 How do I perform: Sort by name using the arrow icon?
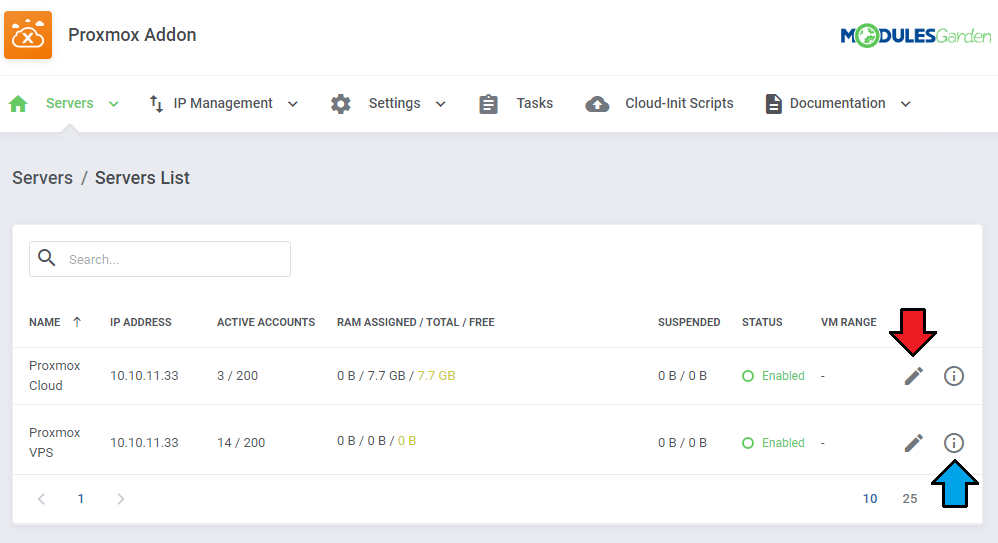[x=77, y=322]
